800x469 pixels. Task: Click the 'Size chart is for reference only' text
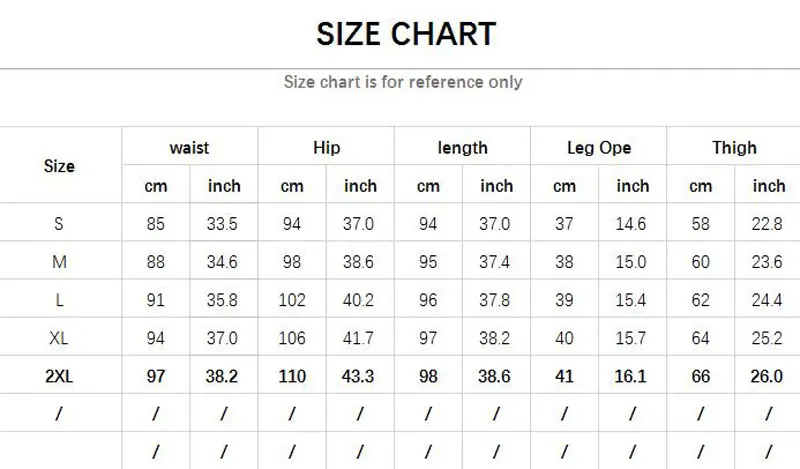pos(403,82)
